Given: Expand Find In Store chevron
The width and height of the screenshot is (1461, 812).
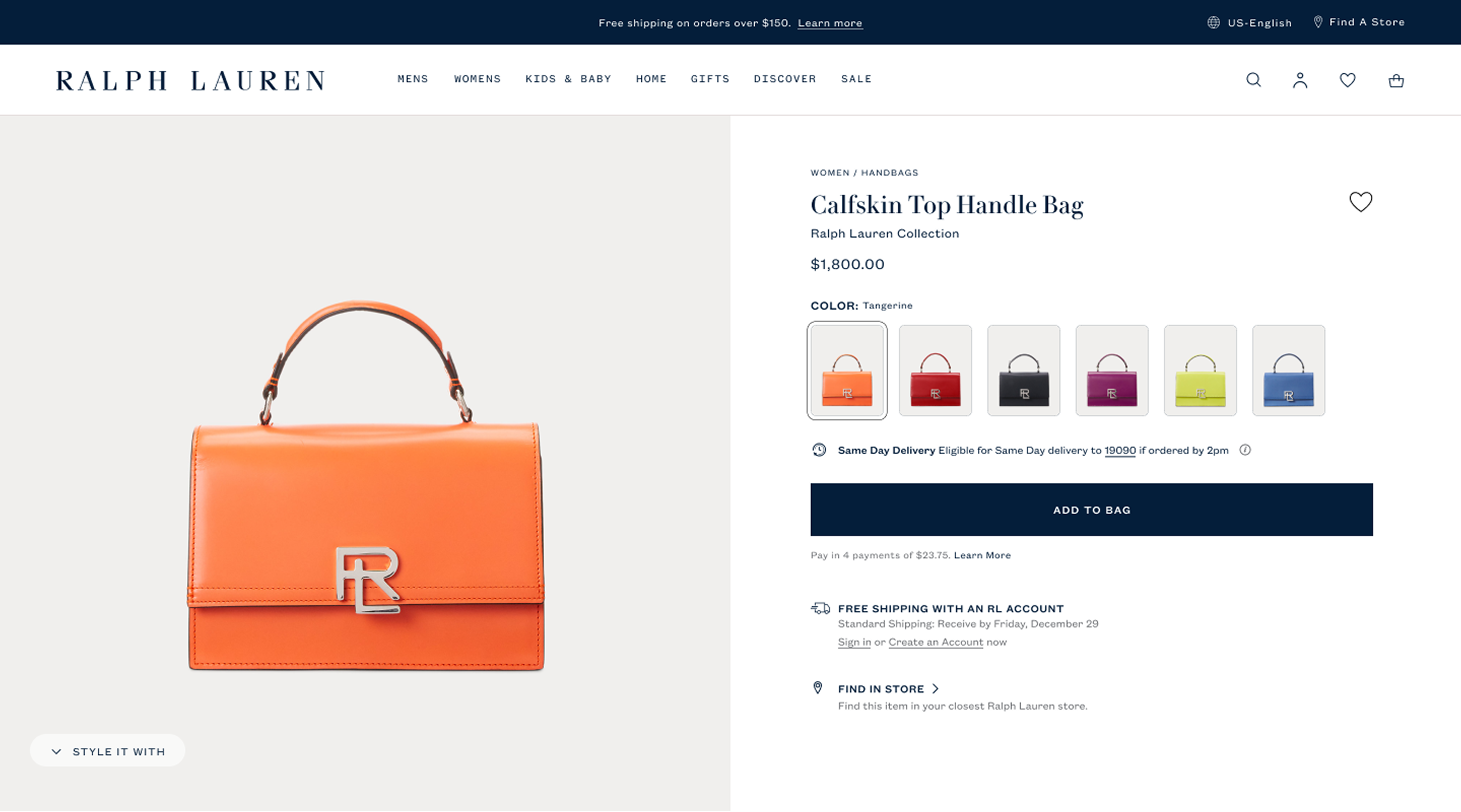Looking at the screenshot, I should coord(935,689).
